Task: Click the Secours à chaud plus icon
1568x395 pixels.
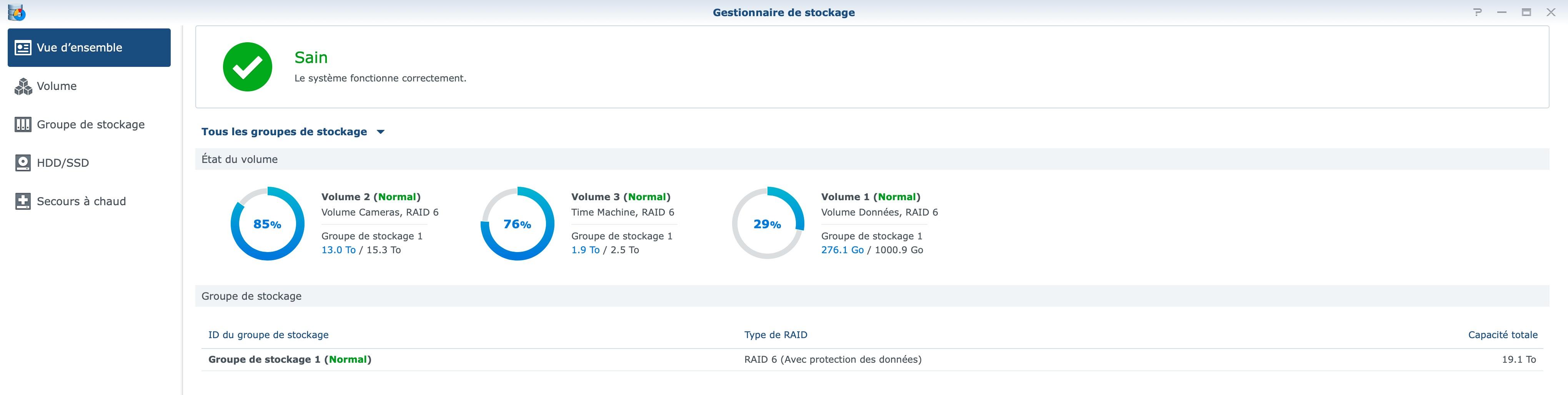Action: click(x=23, y=201)
